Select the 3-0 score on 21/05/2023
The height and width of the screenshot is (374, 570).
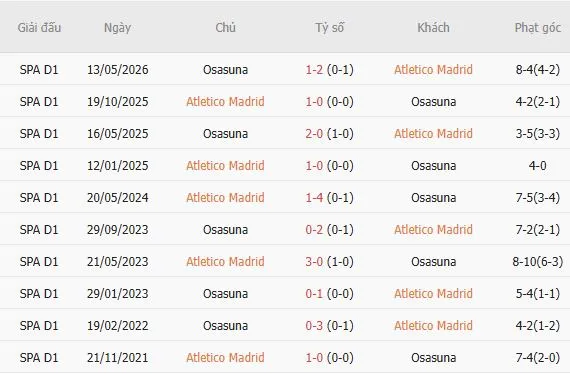(314, 261)
